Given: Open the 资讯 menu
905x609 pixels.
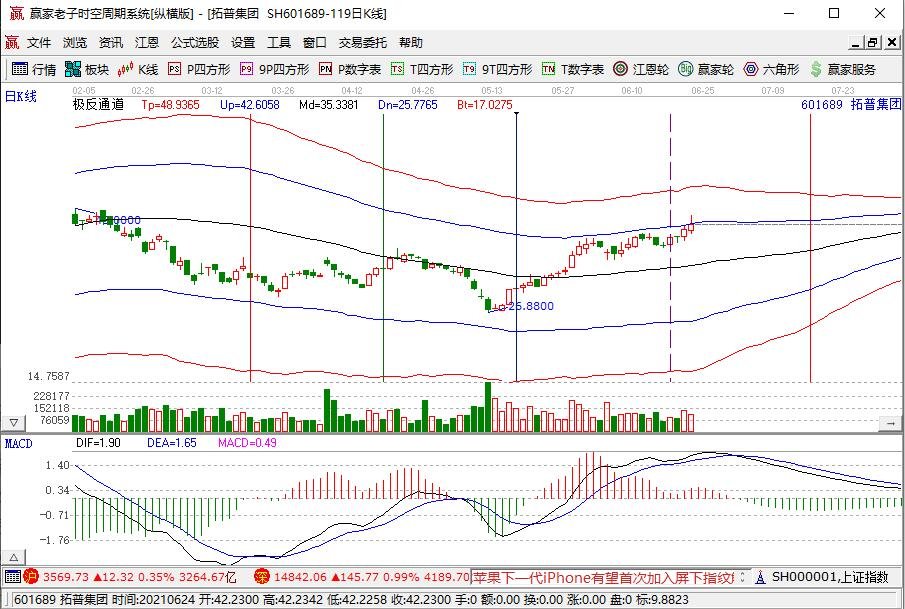Looking at the screenshot, I should pyautogui.click(x=111, y=42).
